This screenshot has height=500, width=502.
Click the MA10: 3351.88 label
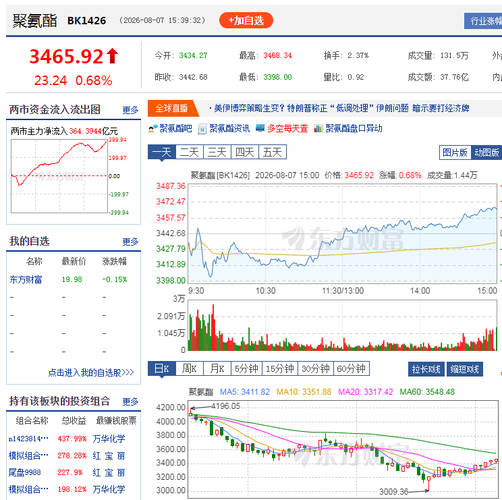coord(304,392)
